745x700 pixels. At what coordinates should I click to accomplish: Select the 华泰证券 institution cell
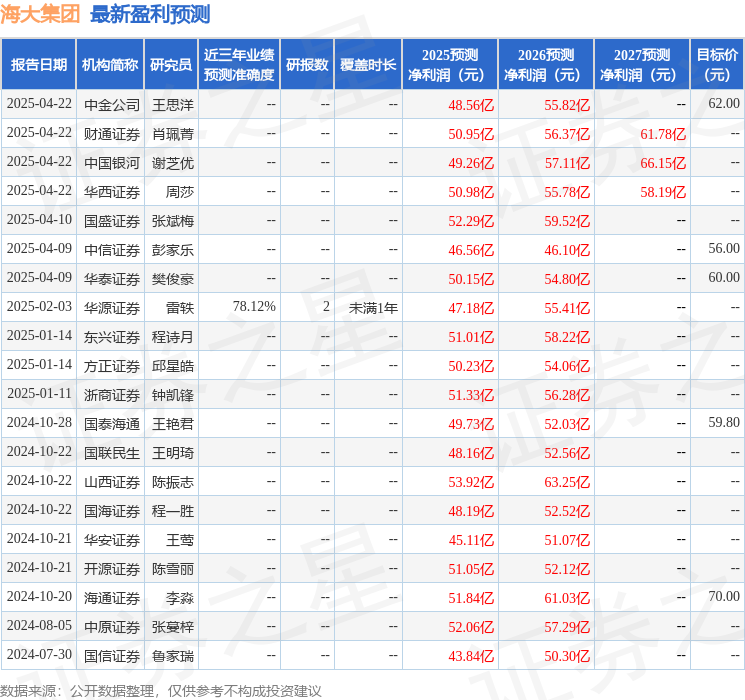(112, 279)
